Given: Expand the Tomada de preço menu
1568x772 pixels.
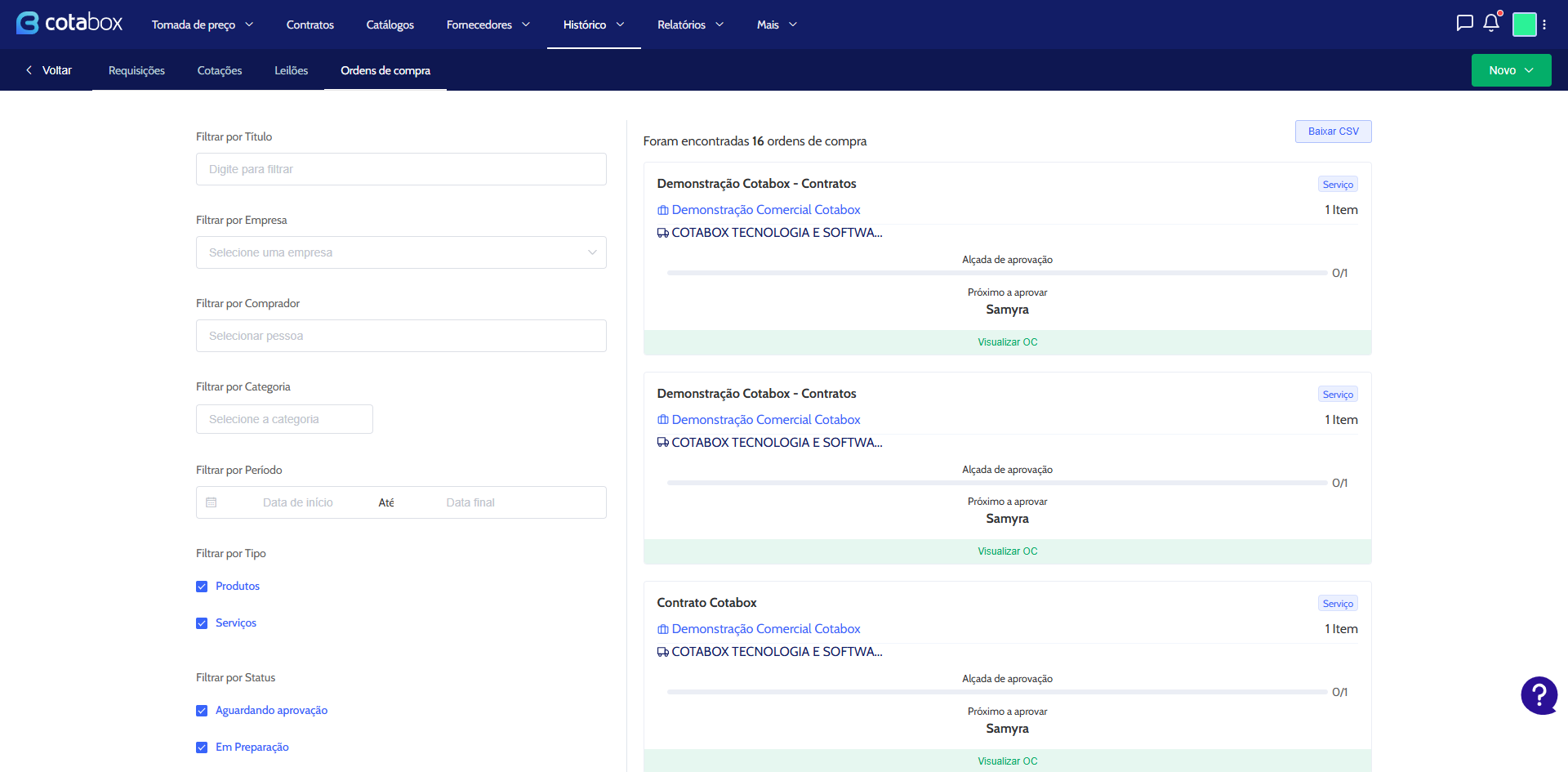Looking at the screenshot, I should (x=203, y=25).
